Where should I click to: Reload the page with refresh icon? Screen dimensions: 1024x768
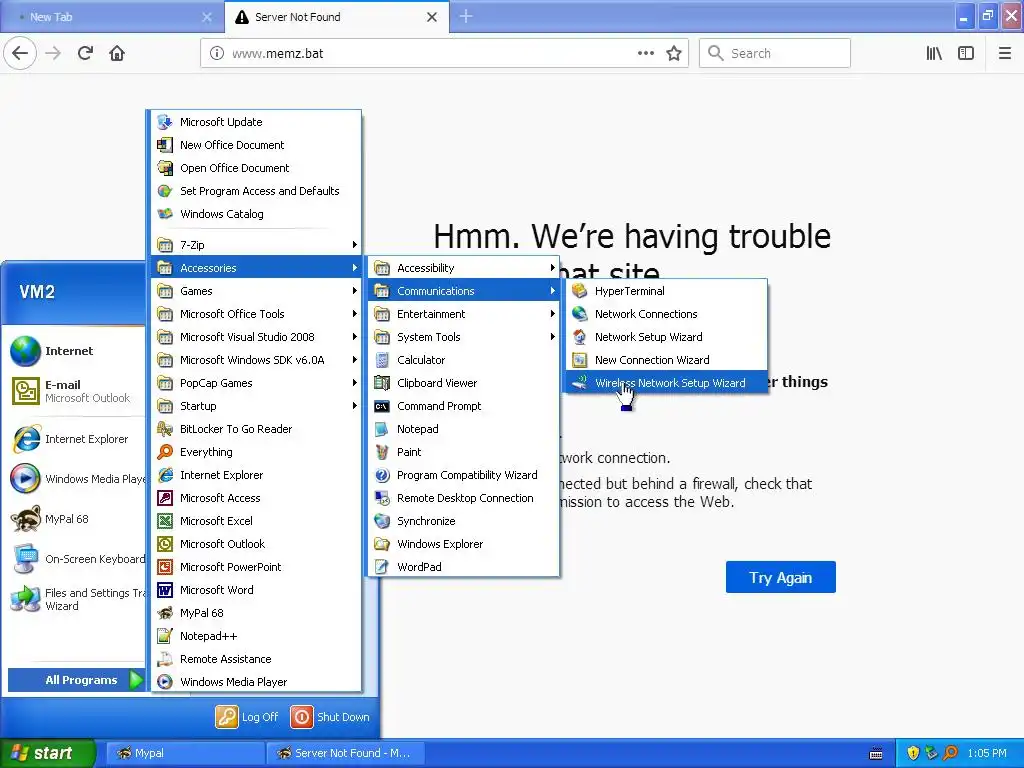(x=86, y=53)
